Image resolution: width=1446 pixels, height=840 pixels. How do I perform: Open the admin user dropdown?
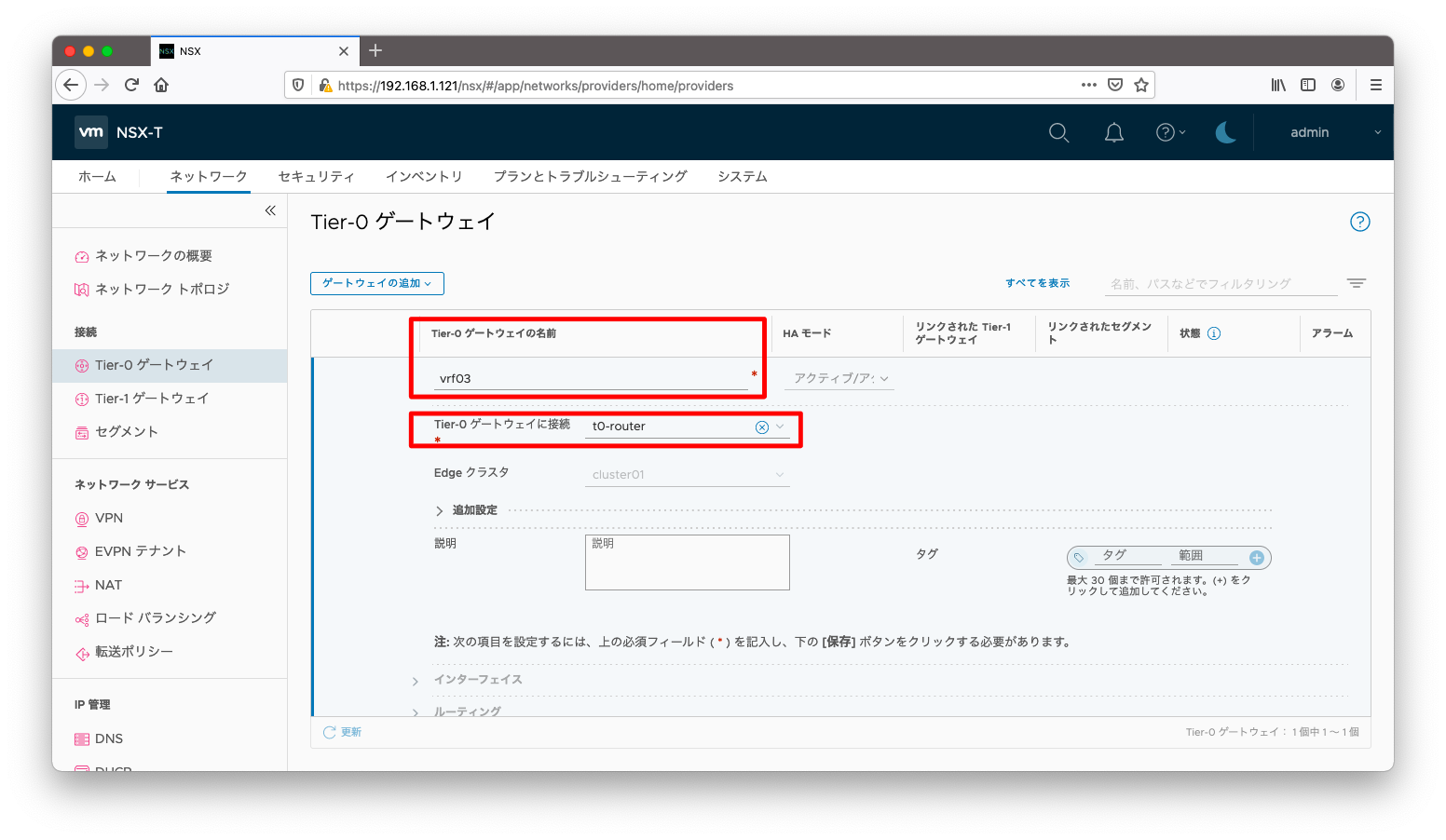1334,132
